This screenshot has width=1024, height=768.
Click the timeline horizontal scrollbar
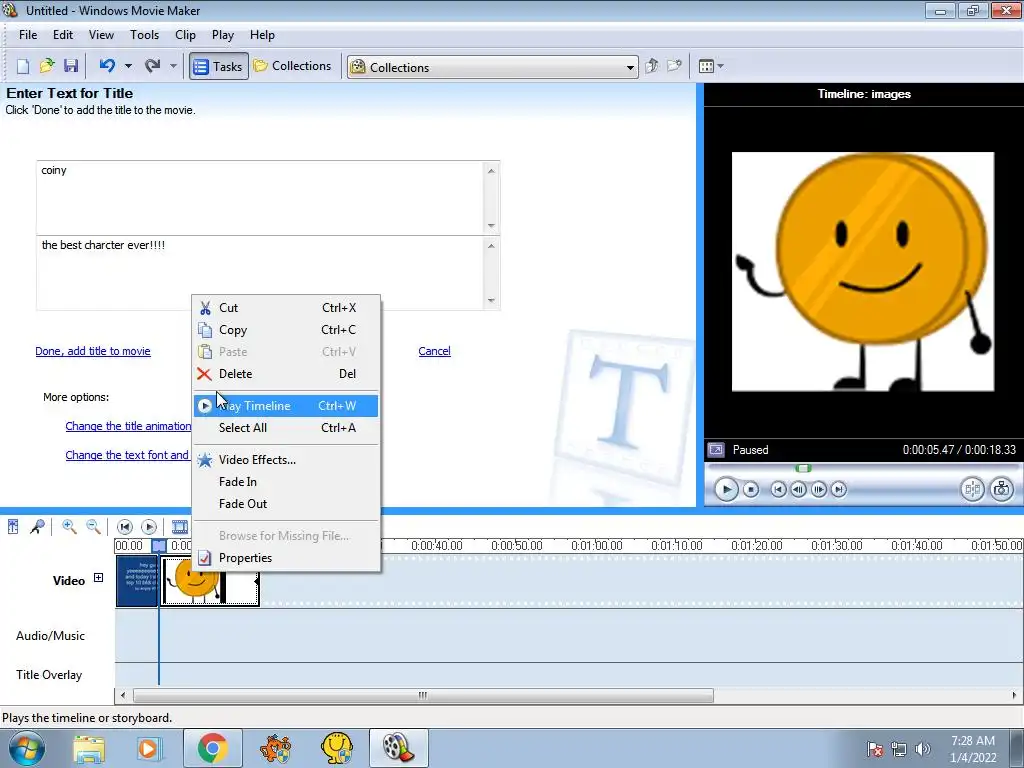(x=423, y=696)
